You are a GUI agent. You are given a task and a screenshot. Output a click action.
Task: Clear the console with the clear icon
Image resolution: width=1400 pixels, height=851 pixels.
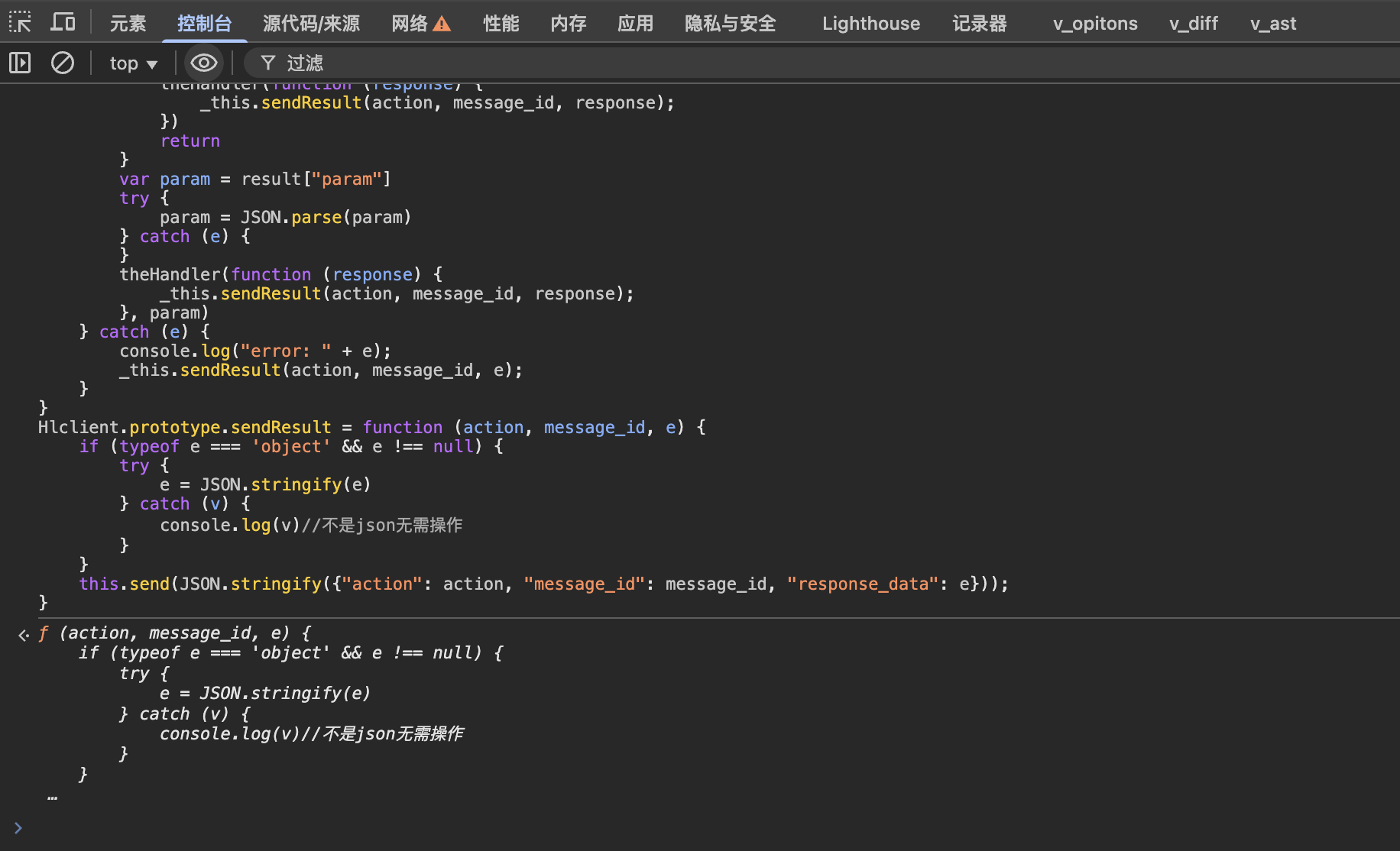coord(63,63)
